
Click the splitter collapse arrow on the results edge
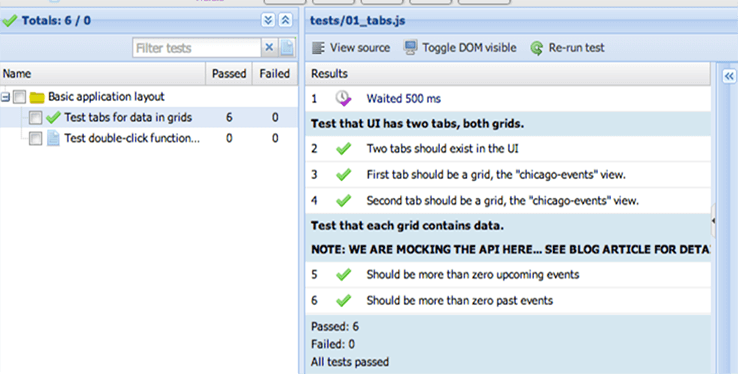714,220
